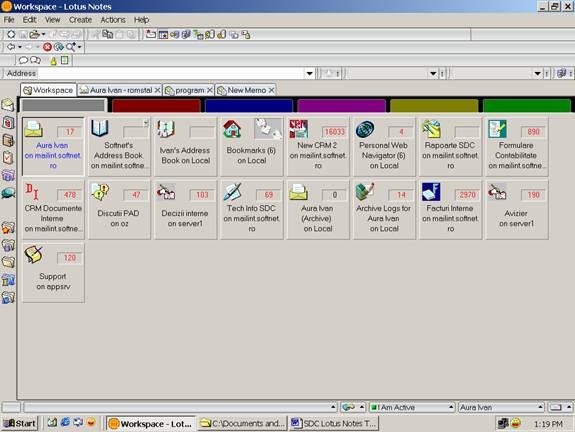Expand the Softnet's Address Book tile arrow
This screenshot has width=575, height=432.
click(x=146, y=123)
